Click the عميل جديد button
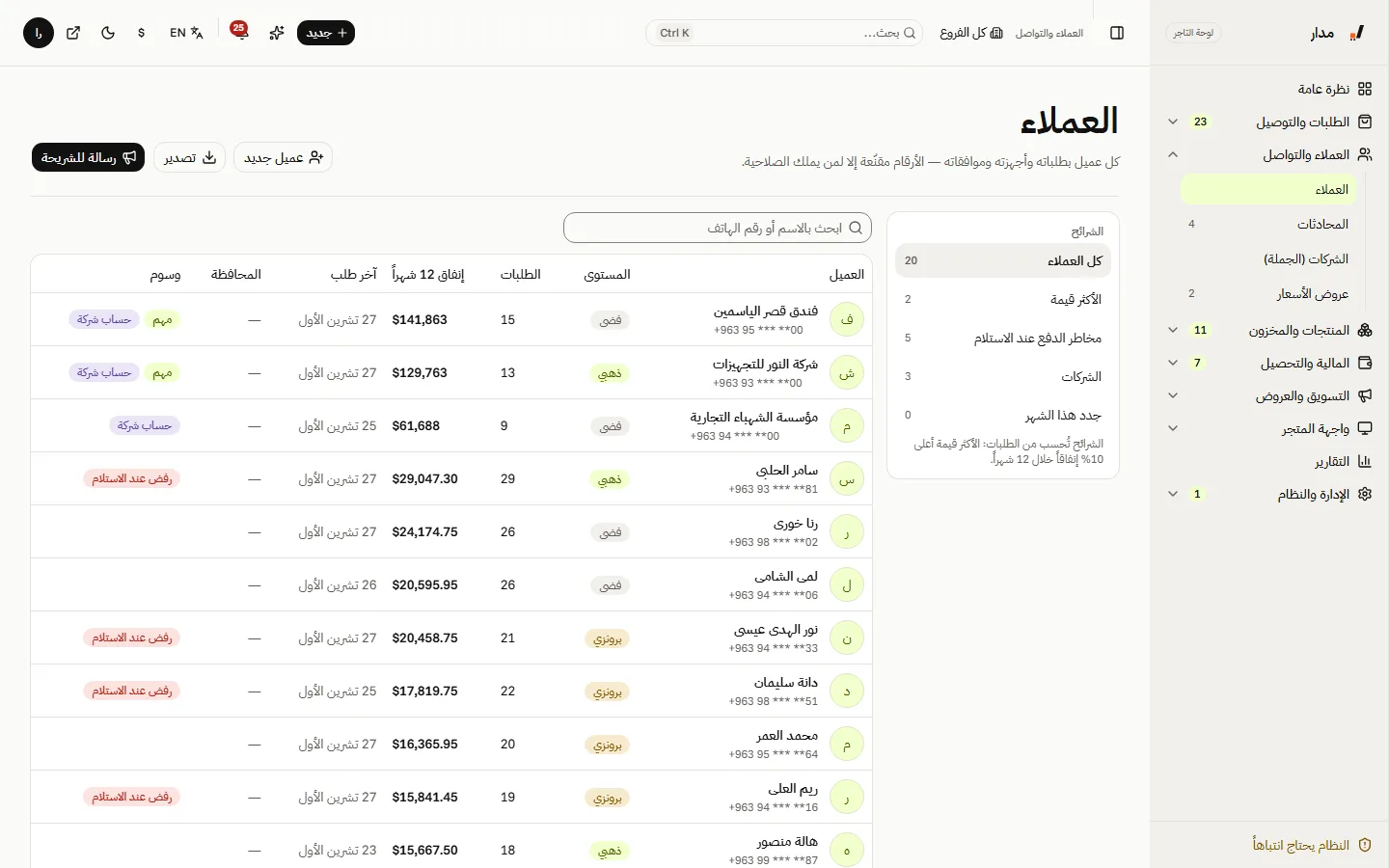Screen dimensions: 1389x868 283,157
